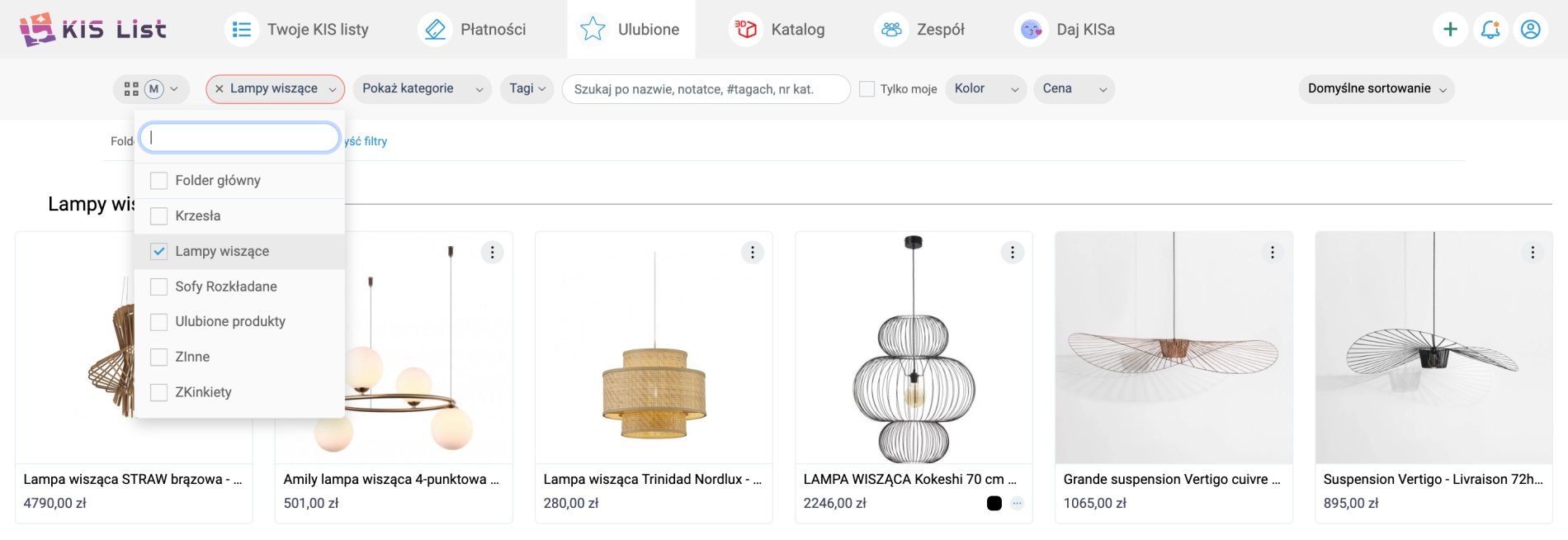The height and width of the screenshot is (540, 1568).
Task: Check the Folder główny checkbox
Action: (x=159, y=181)
